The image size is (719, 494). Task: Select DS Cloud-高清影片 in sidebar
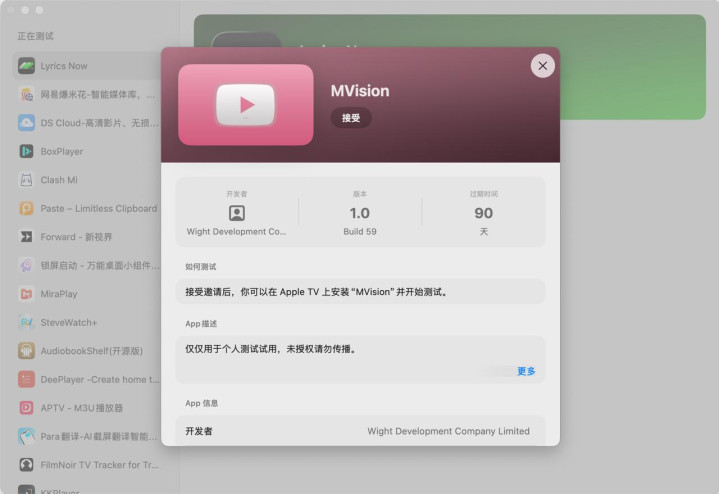click(87, 122)
